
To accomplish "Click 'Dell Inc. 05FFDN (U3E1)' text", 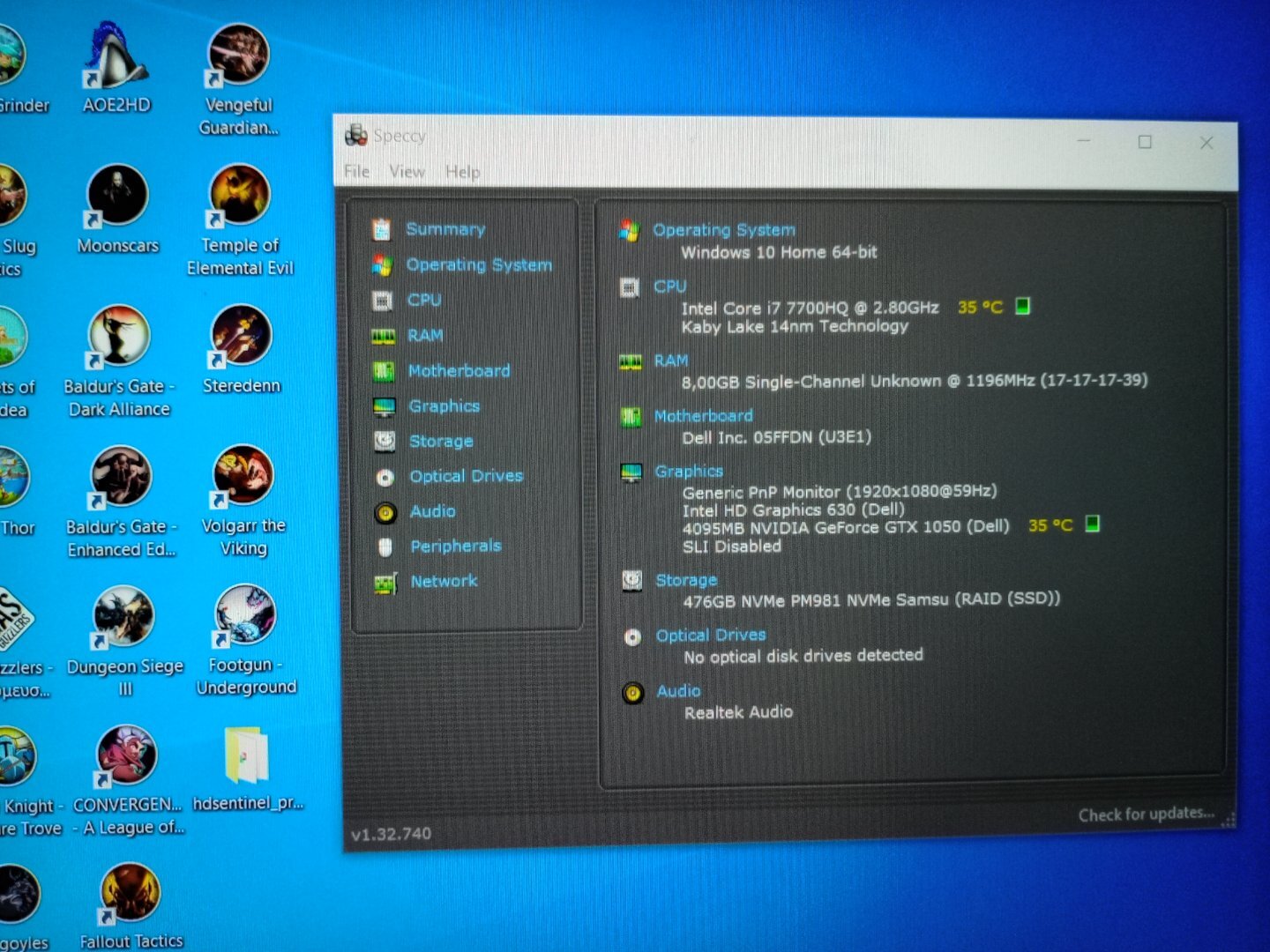I will tap(776, 437).
